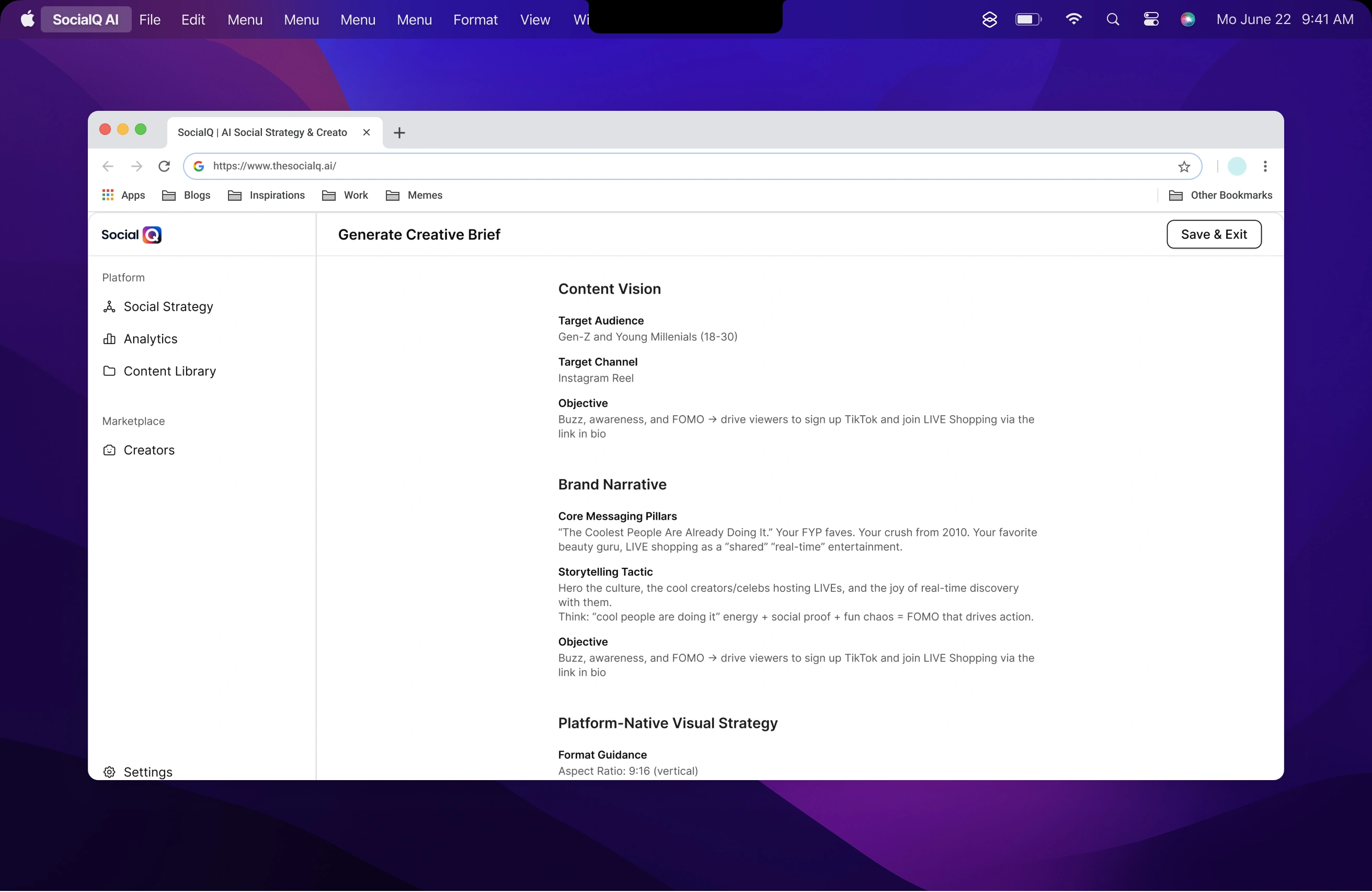Open the Apple menu
Viewport: 1372px width, 892px height.
[27, 19]
